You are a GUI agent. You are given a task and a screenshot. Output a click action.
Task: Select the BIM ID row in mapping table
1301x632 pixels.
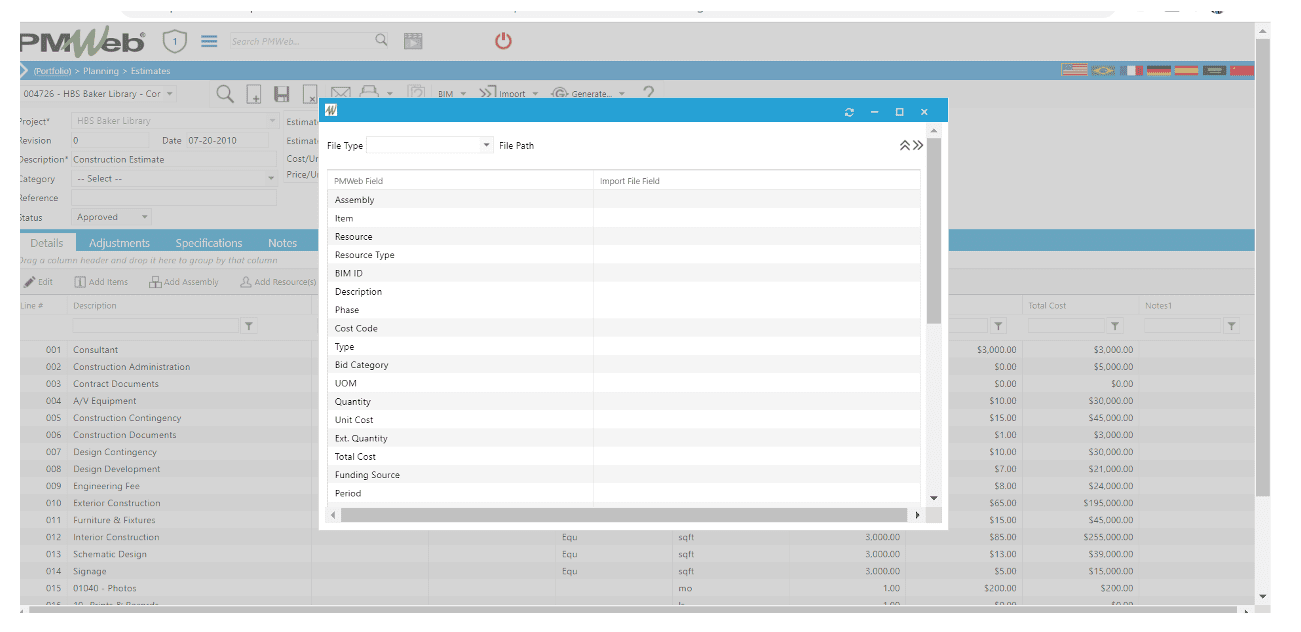624,273
